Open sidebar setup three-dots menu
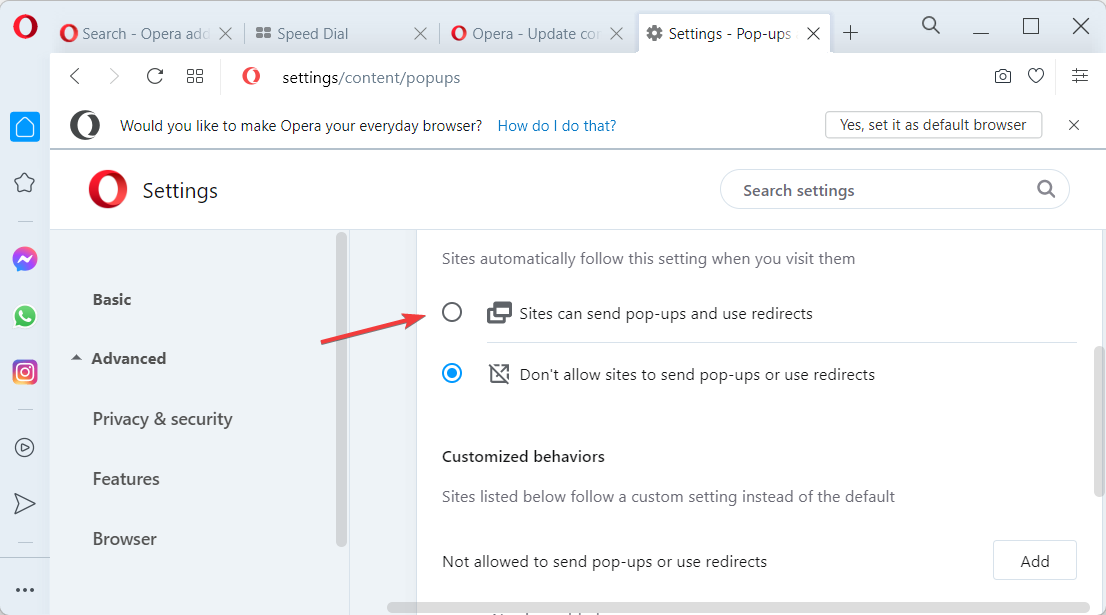The height and width of the screenshot is (615, 1106). (x=25, y=590)
